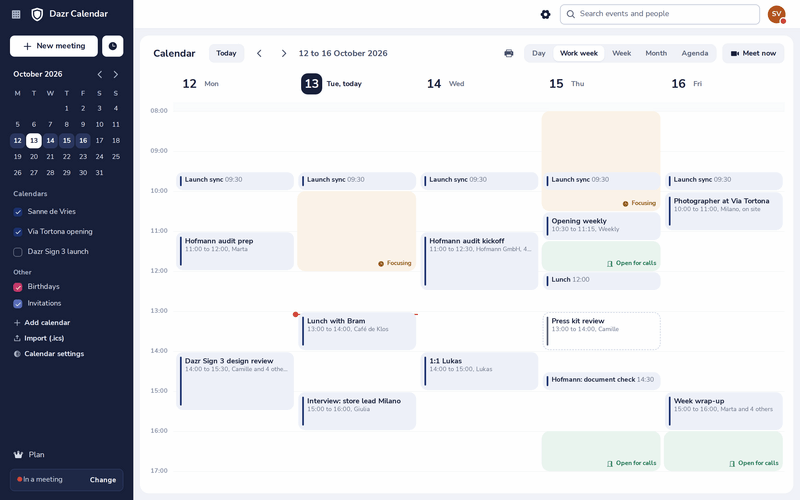The height and width of the screenshot is (500, 800).
Task: Click the 16 Fri day header
Action: pyautogui.click(x=687, y=84)
